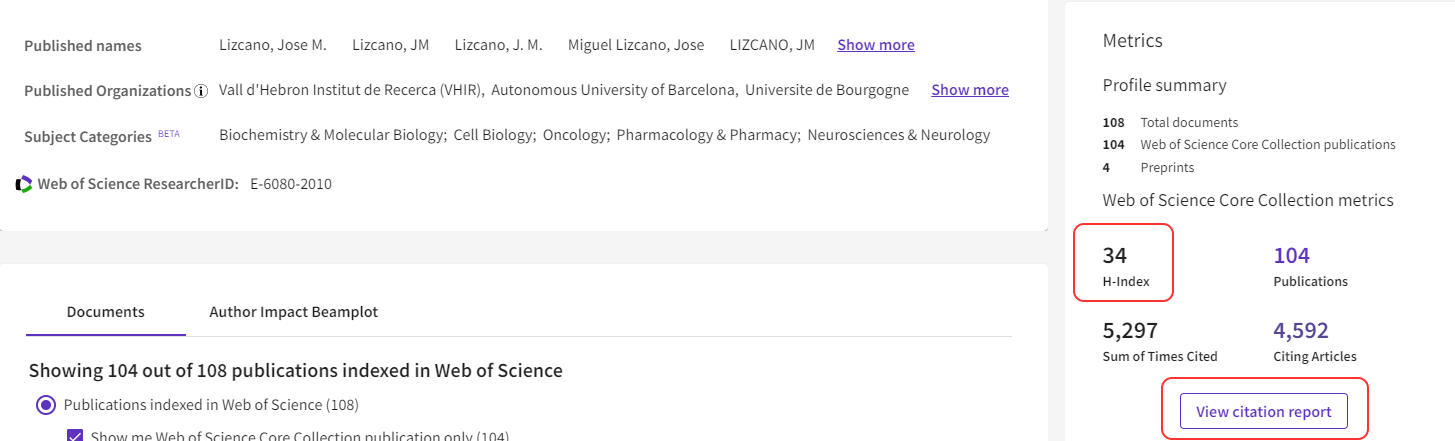Click the Published Organizations info icon
The height and width of the screenshot is (441, 1455).
coord(201,91)
